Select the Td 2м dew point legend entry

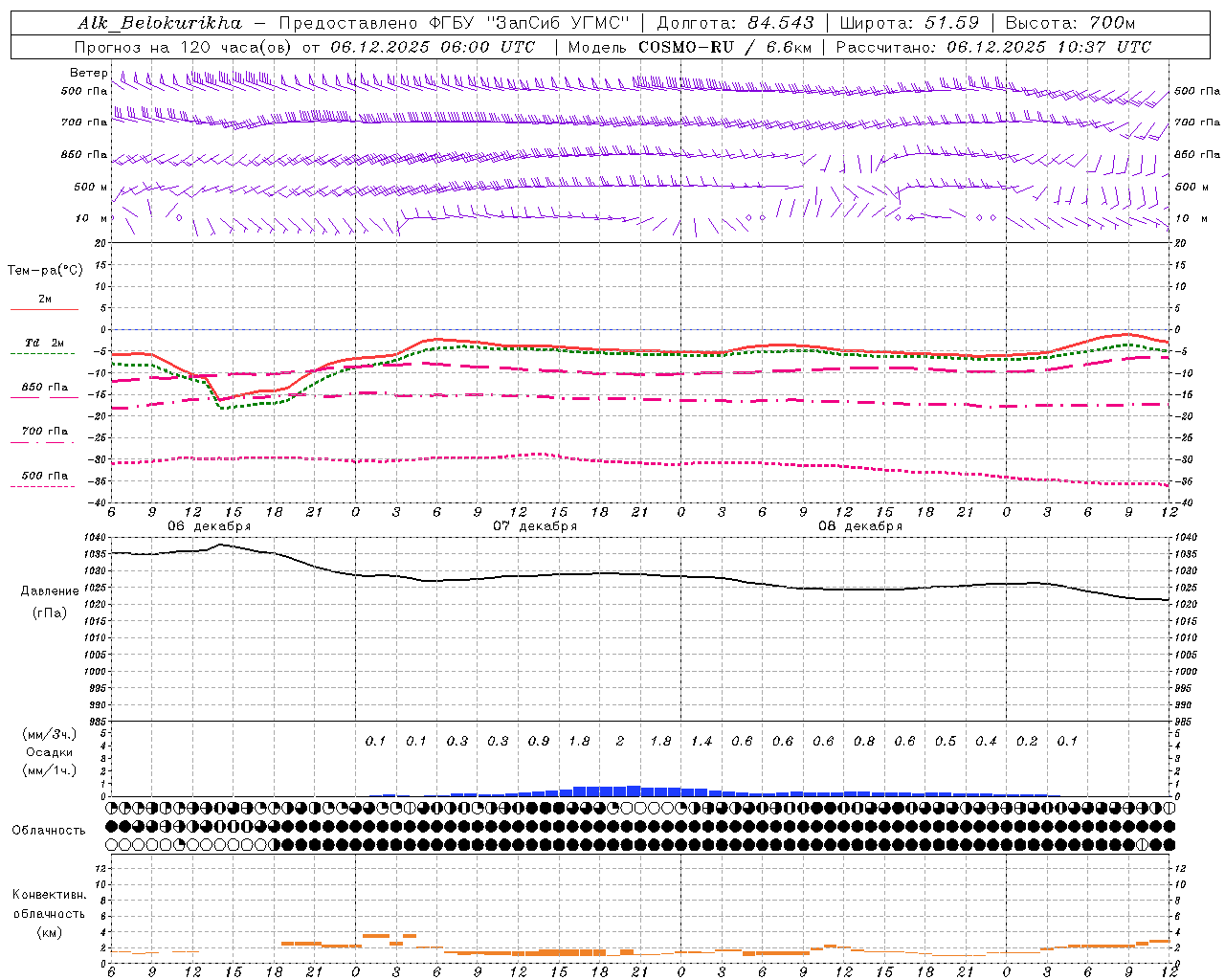pyautogui.click(x=44, y=343)
